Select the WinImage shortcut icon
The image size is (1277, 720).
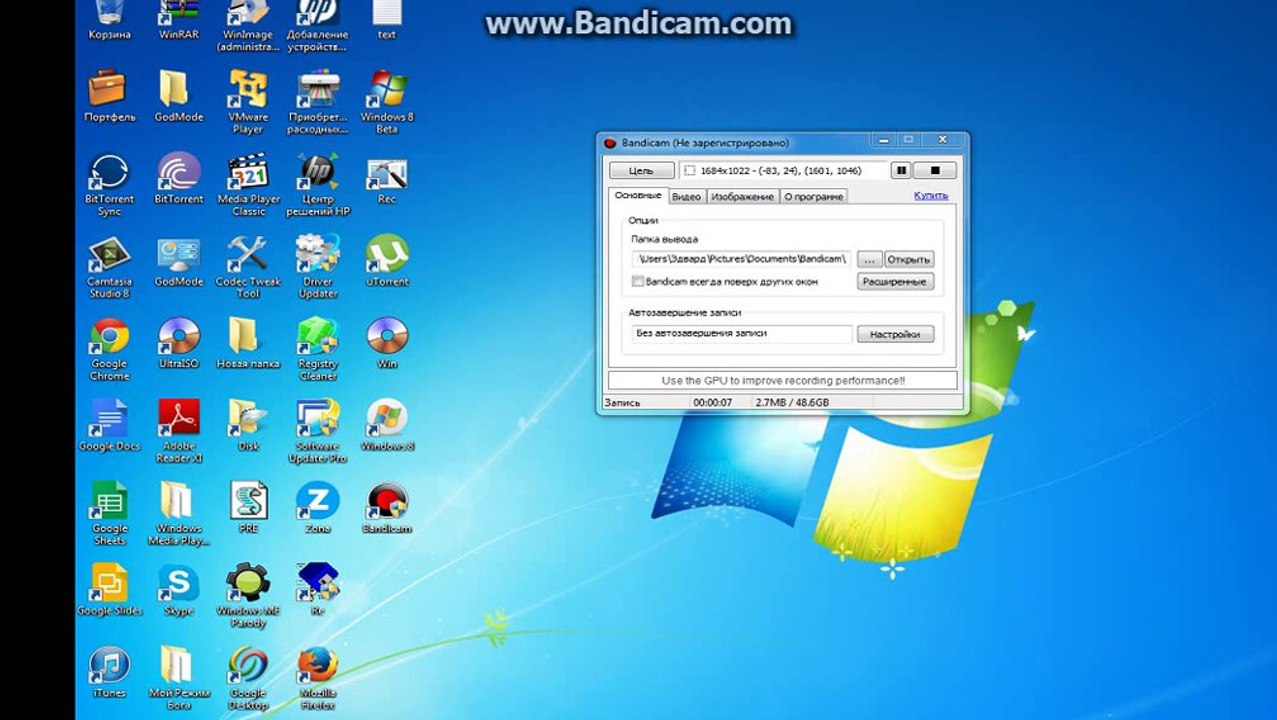[x=248, y=25]
